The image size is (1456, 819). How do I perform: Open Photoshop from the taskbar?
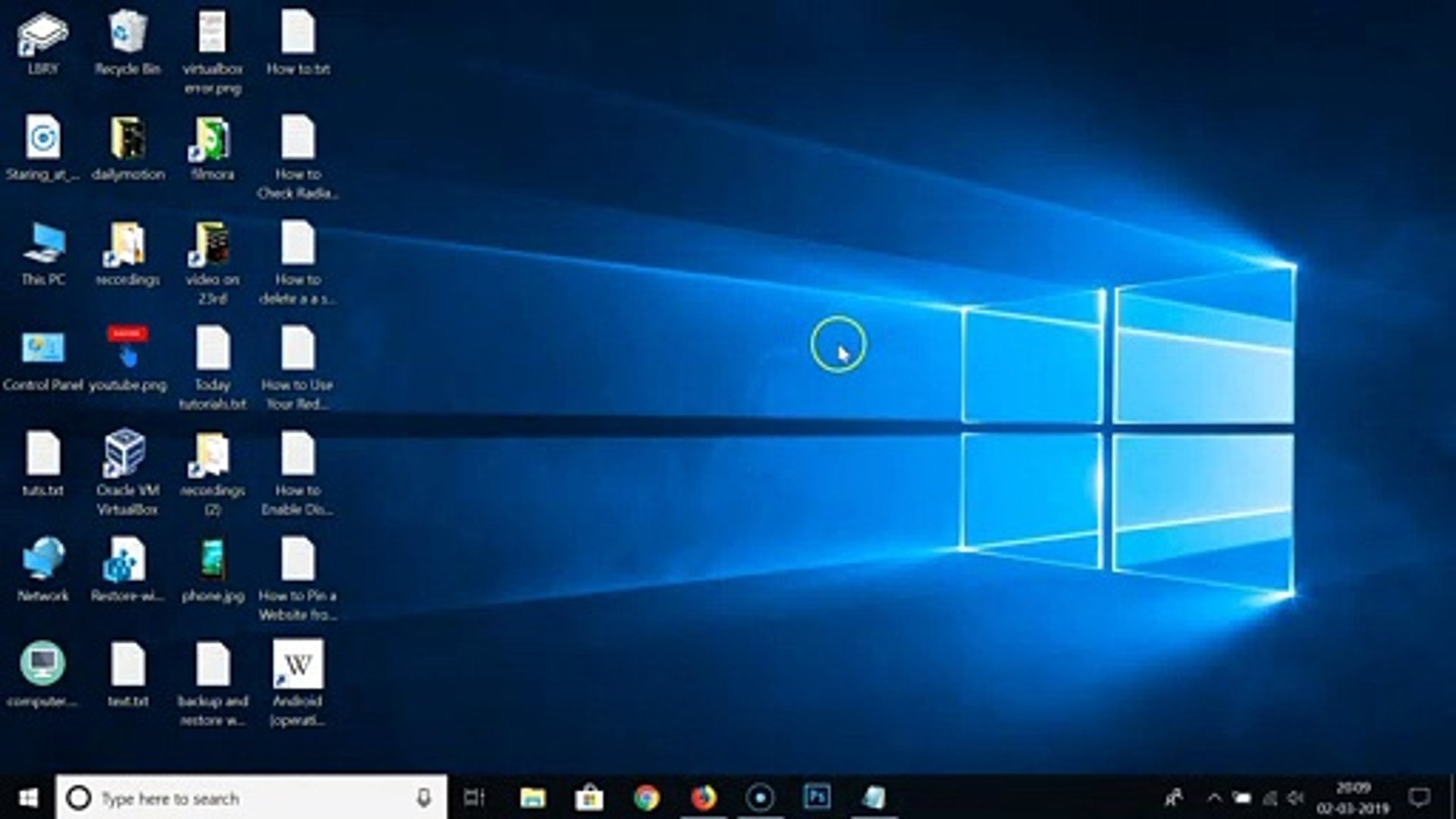pyautogui.click(x=817, y=798)
